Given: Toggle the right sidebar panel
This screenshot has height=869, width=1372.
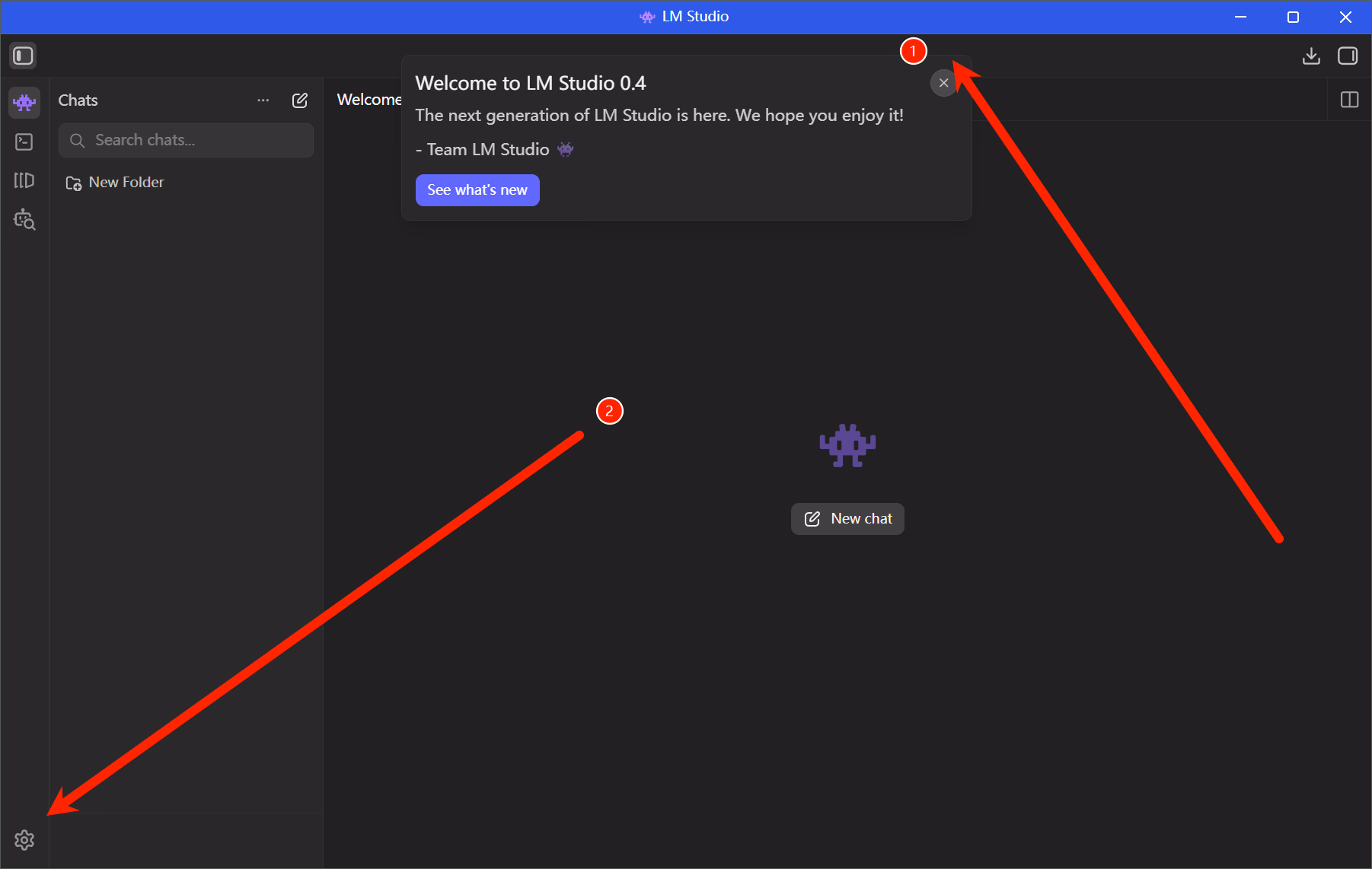Looking at the screenshot, I should tap(1348, 56).
